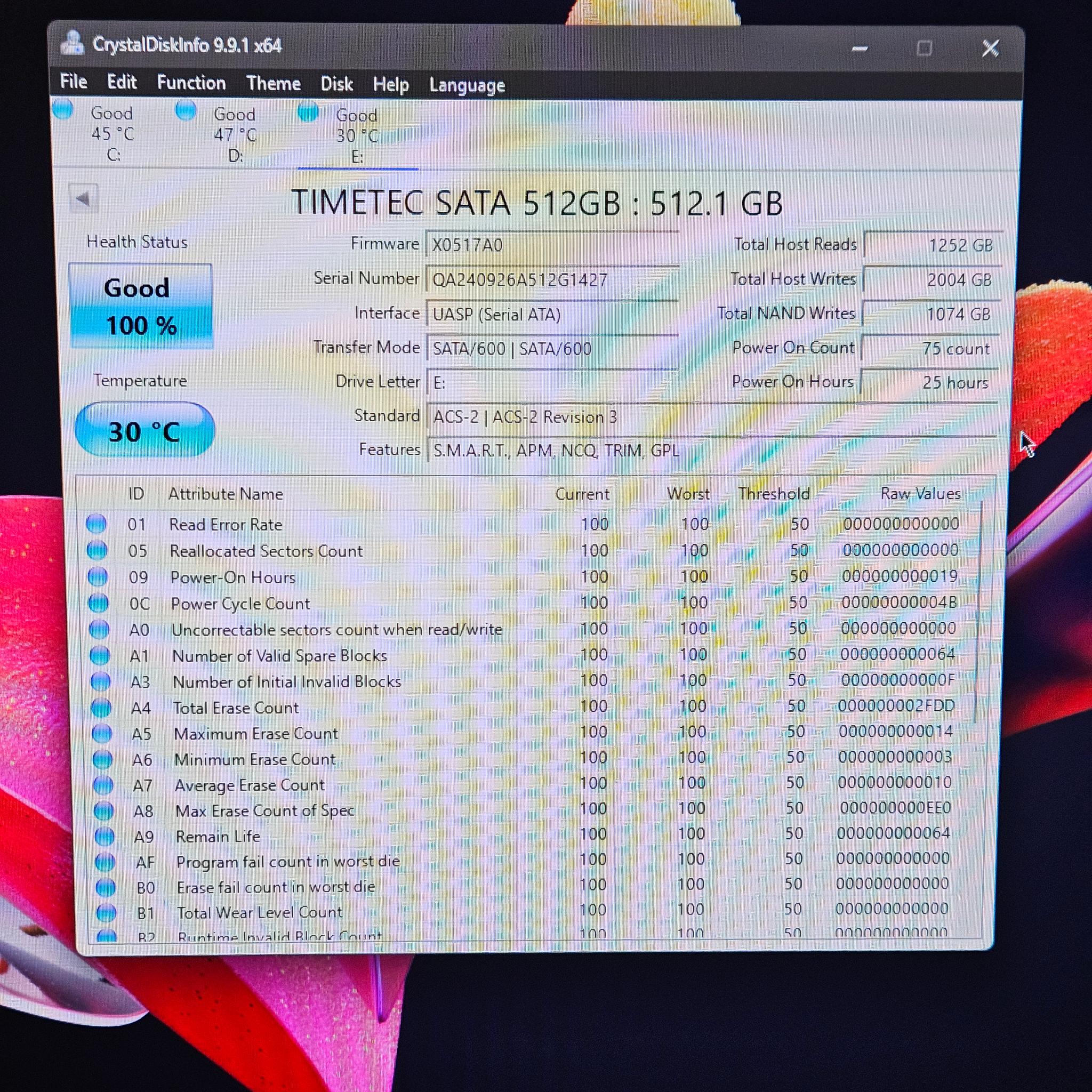Click status icon of Power Cycle Count row
The image size is (1092, 1092).
[98, 603]
